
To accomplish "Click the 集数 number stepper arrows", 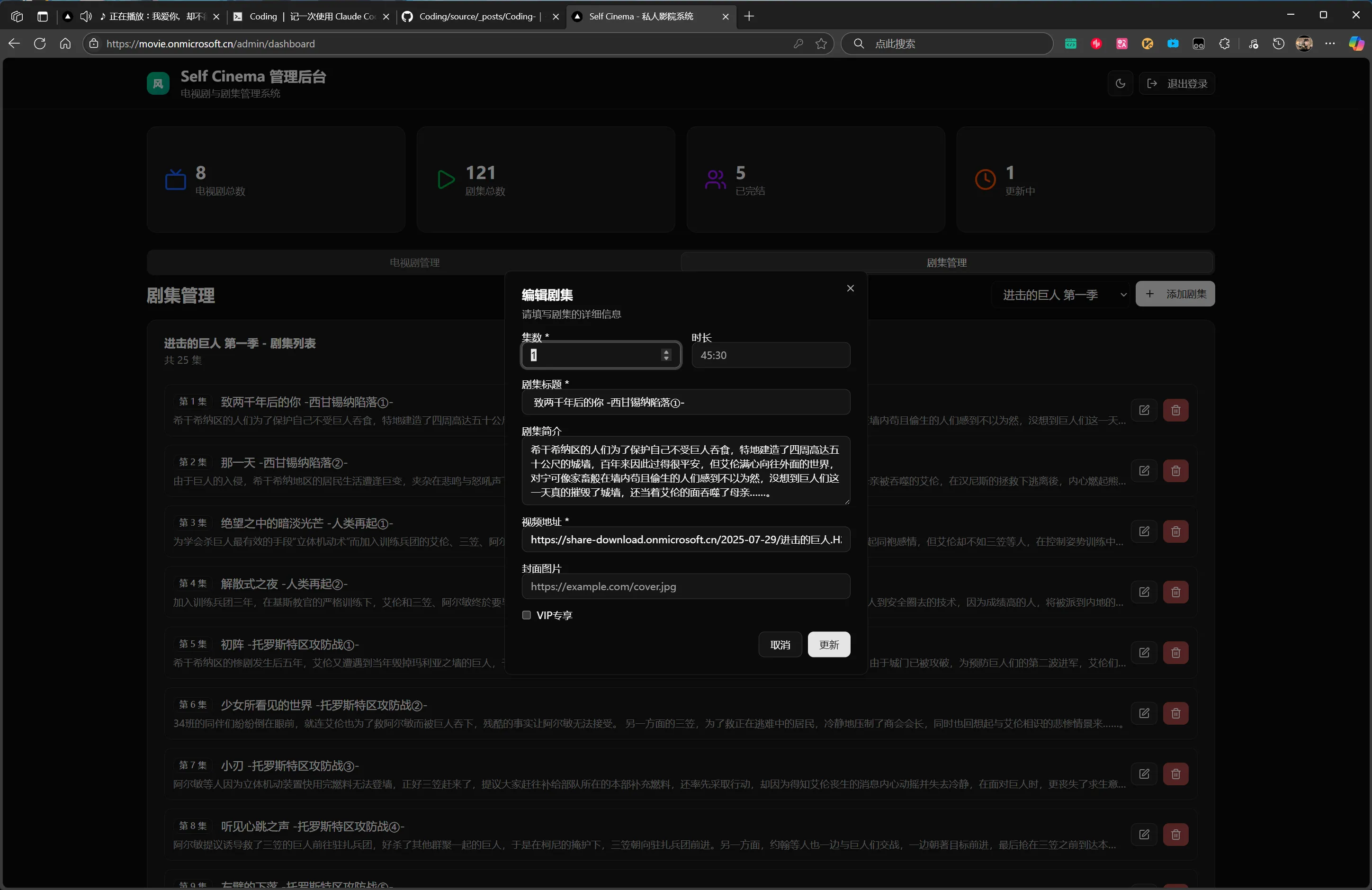I will tap(666, 355).
